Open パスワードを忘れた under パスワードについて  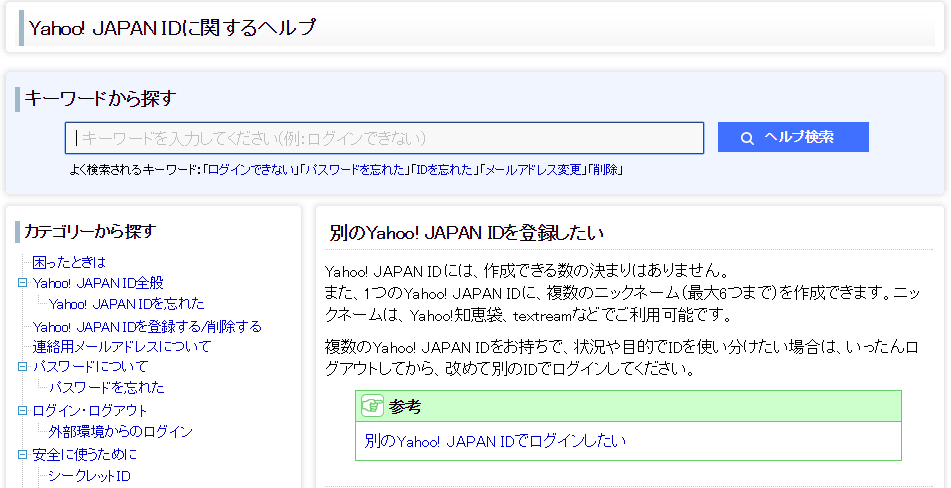tap(107, 387)
